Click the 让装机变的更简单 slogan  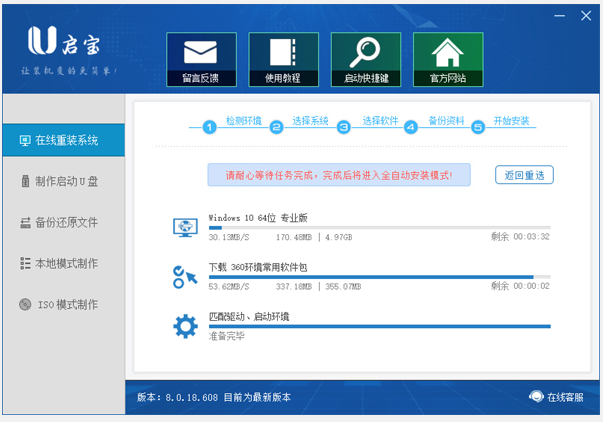pos(69,71)
